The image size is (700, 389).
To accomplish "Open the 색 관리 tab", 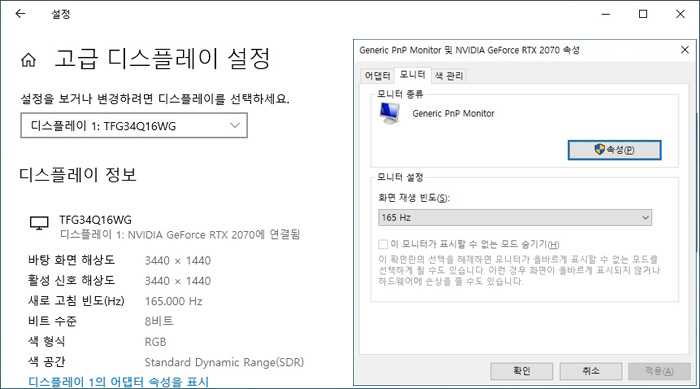I will pyautogui.click(x=449, y=76).
